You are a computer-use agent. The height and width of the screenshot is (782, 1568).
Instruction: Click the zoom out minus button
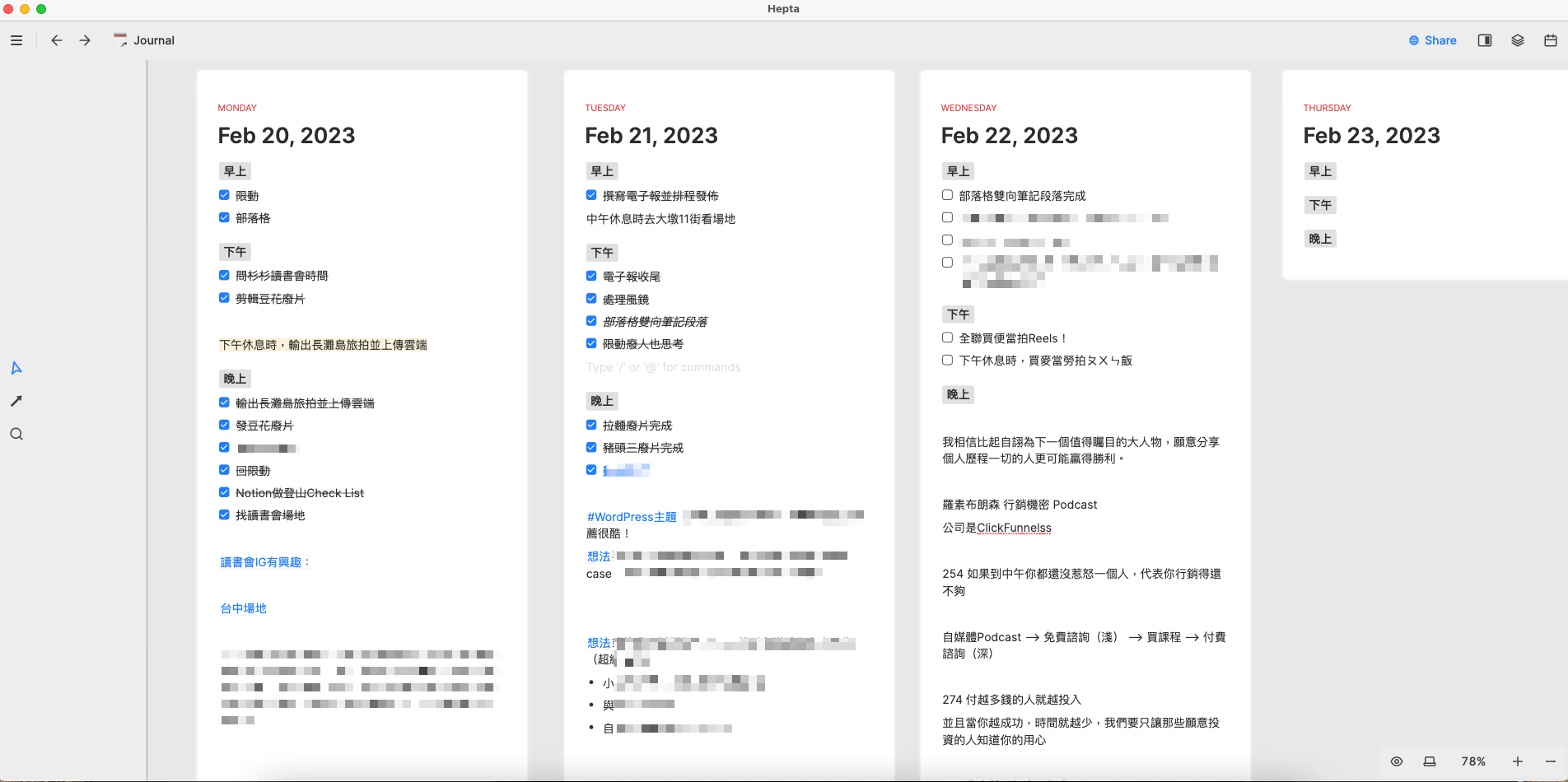[x=1550, y=761]
